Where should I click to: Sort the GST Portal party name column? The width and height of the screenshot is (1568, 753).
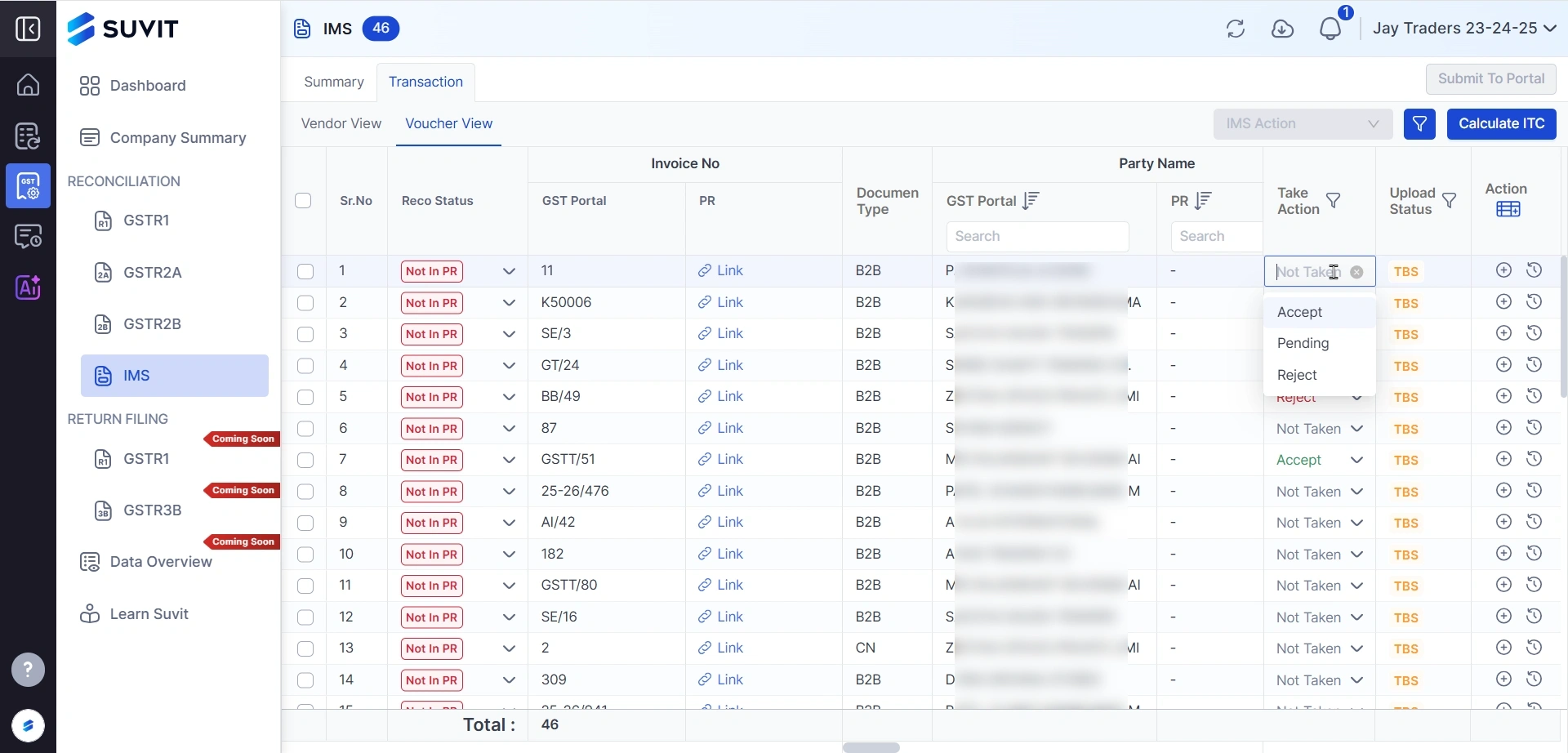tap(1031, 200)
